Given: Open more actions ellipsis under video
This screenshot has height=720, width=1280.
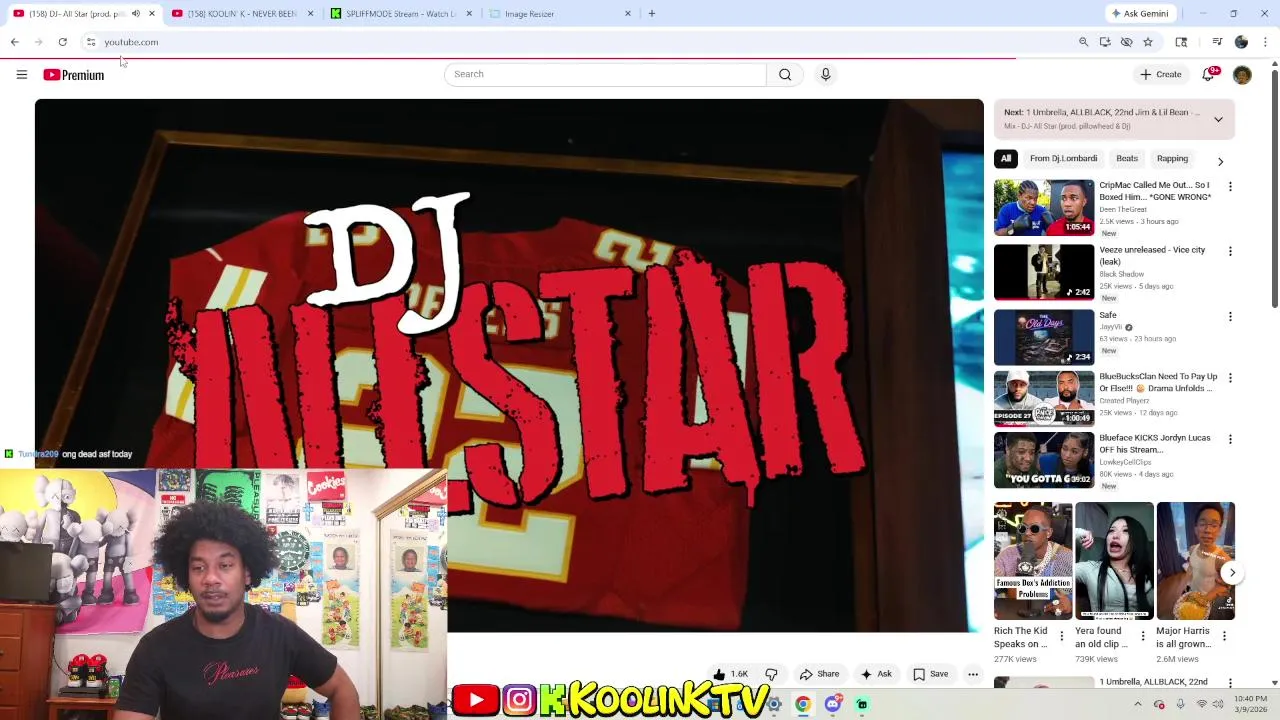Looking at the screenshot, I should click(x=972, y=674).
